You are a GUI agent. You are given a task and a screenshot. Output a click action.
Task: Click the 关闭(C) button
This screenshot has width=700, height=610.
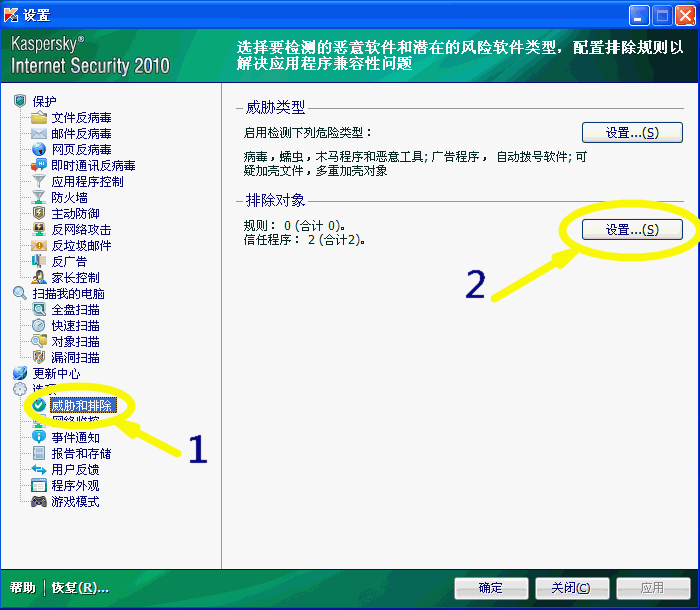tap(572, 588)
